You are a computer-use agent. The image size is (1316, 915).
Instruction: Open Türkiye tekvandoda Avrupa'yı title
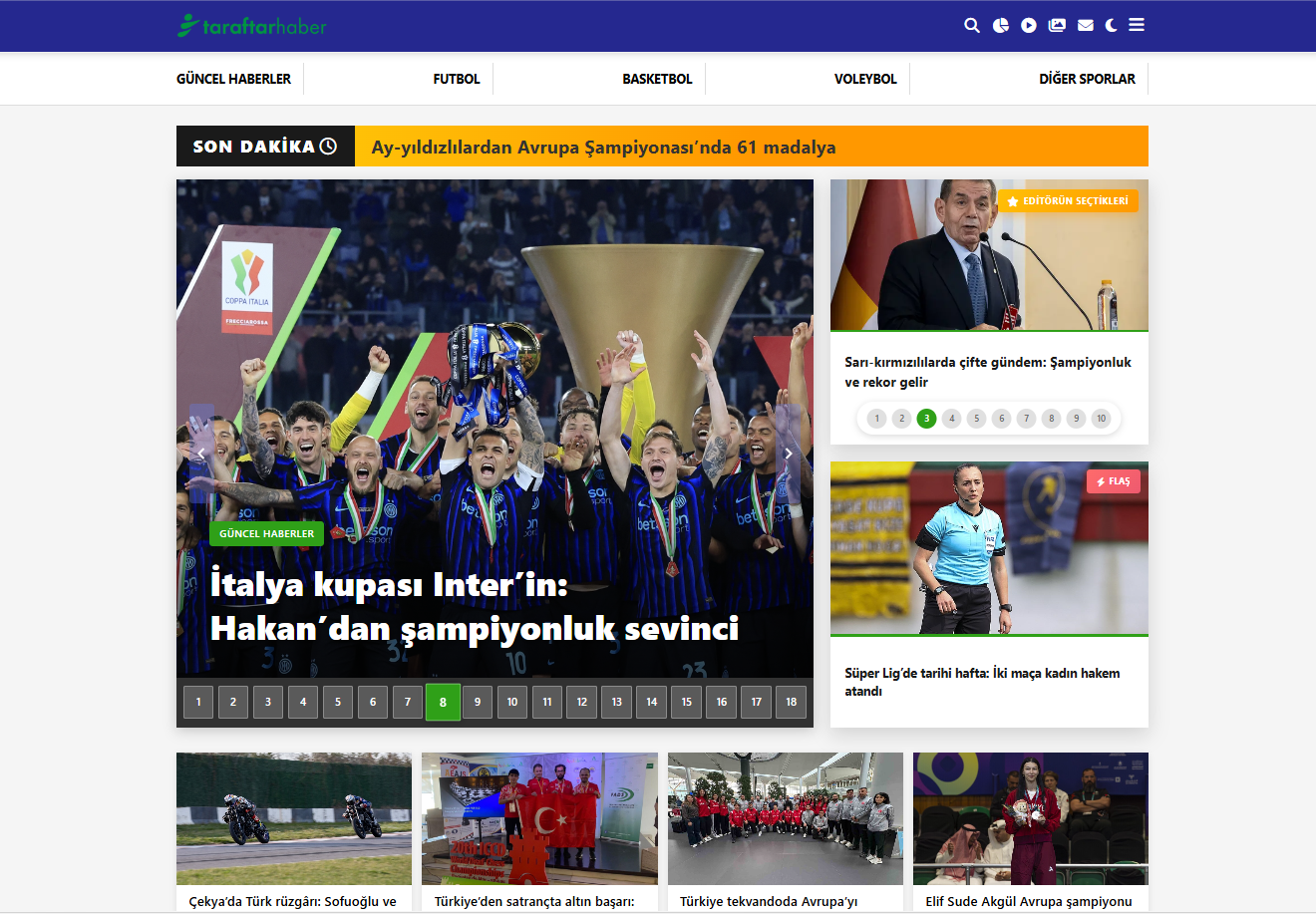point(769,901)
